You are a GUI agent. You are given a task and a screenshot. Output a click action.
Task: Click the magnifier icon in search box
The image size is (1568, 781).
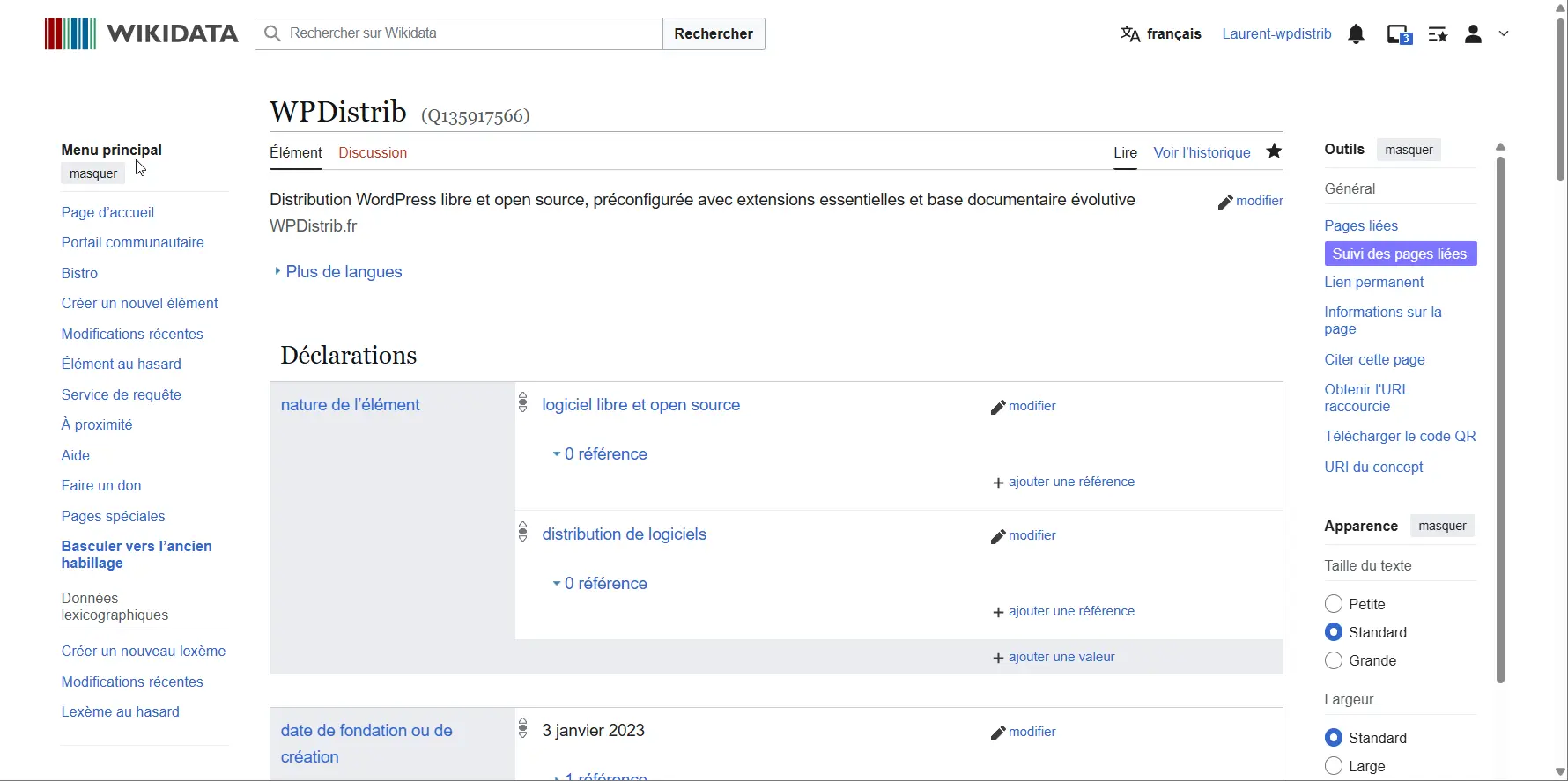273,33
